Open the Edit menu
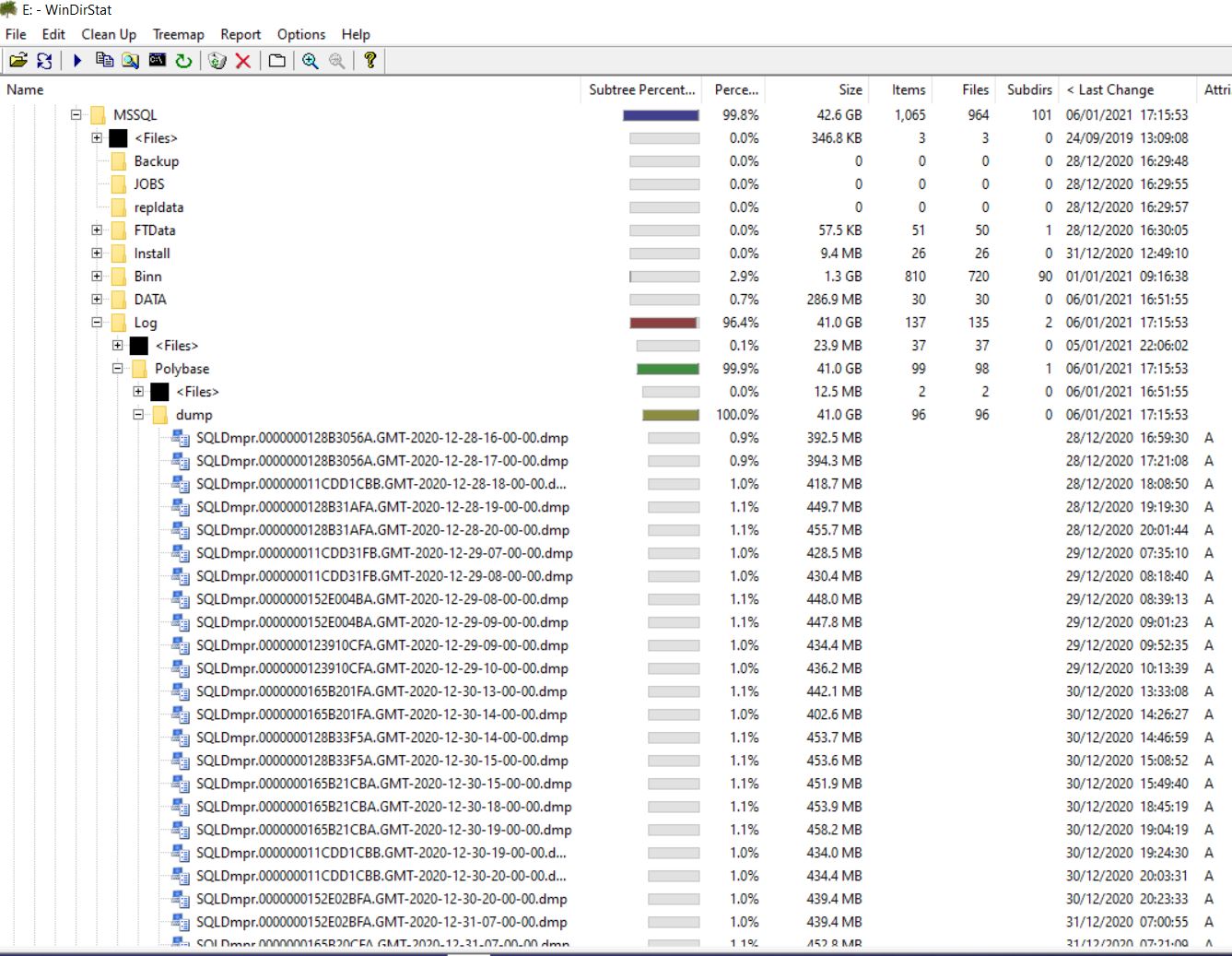1232x956 pixels. [x=53, y=34]
